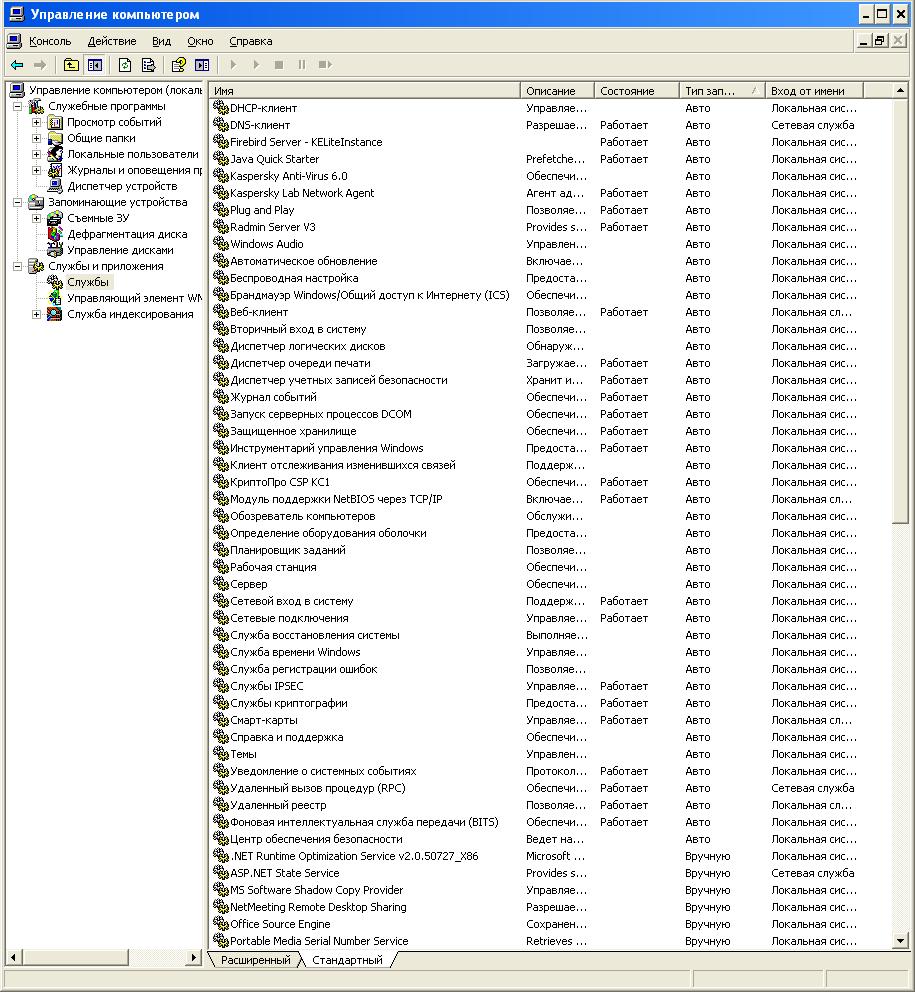Go up one level via folder icon
915x992 pixels.
coord(71,65)
